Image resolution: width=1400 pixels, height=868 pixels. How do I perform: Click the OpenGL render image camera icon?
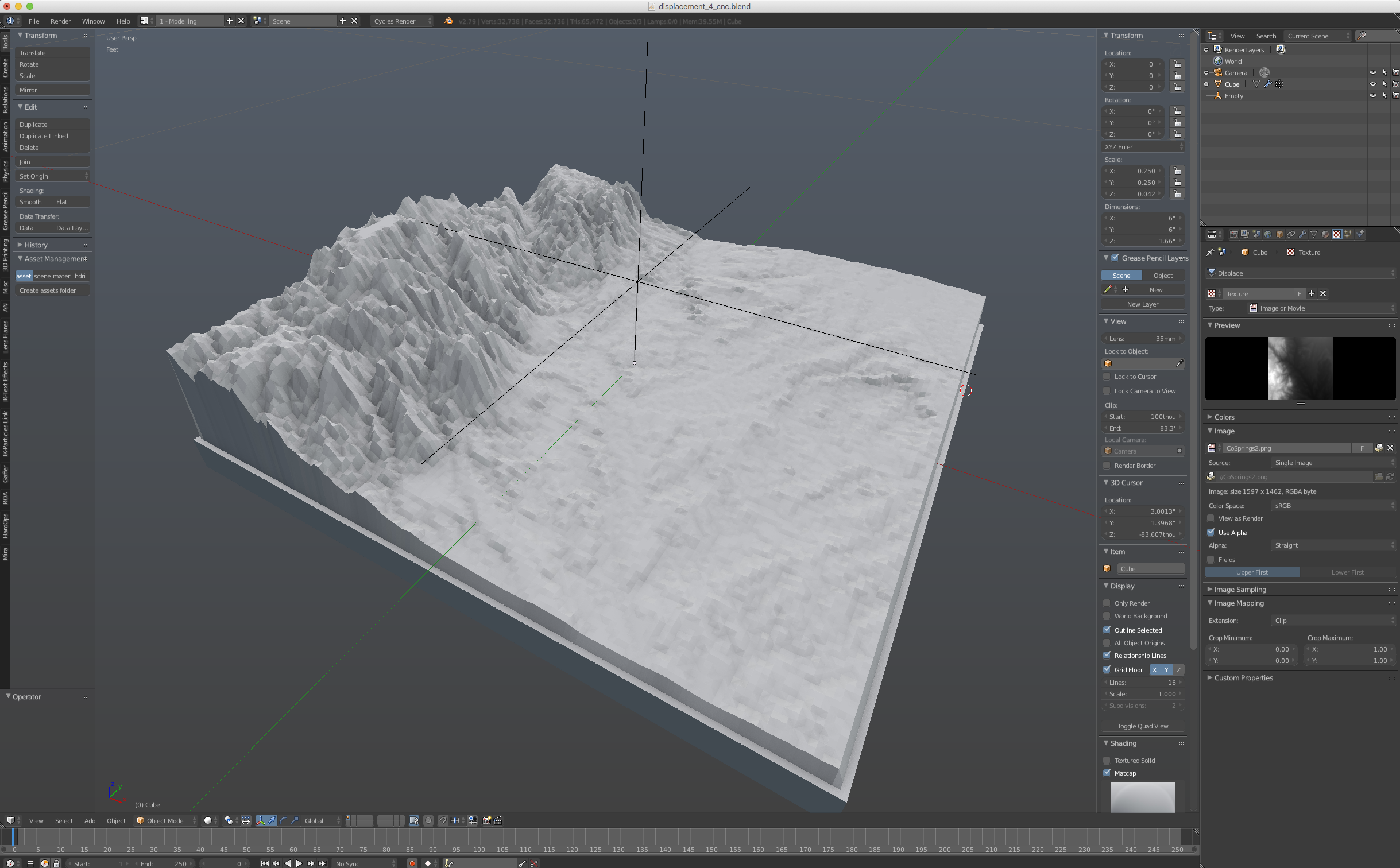[486, 820]
